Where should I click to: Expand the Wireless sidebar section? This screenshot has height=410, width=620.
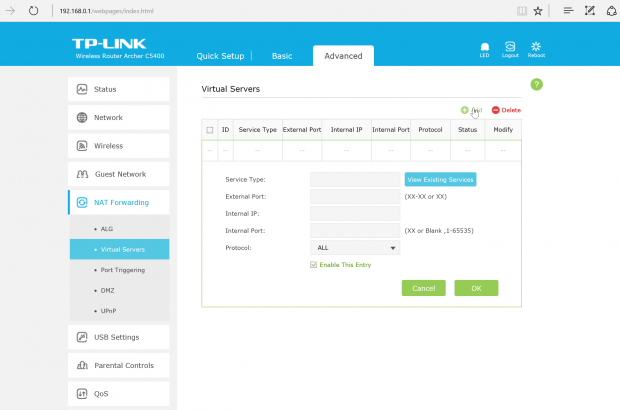[x=118, y=145]
